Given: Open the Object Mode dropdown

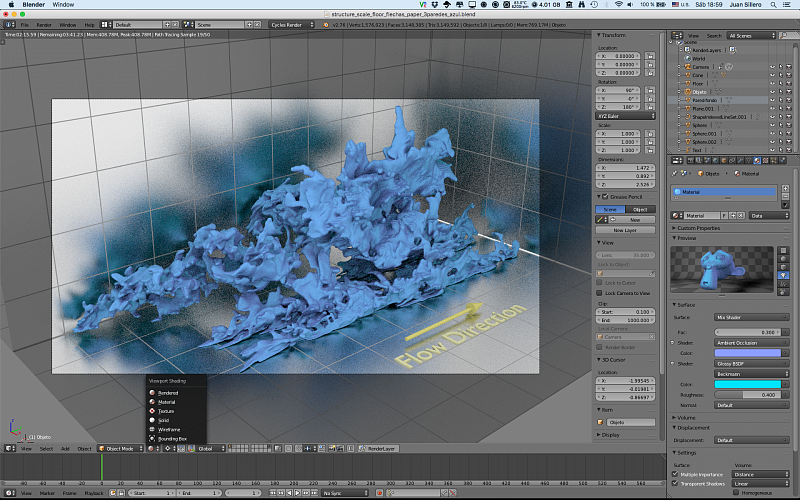Looking at the screenshot, I should click(122, 448).
